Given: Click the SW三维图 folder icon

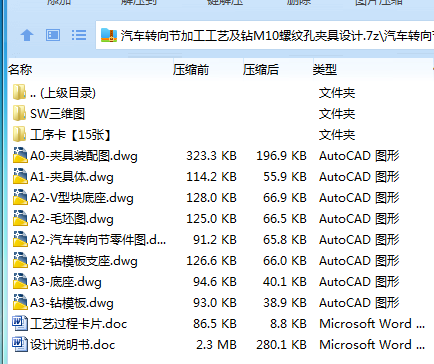Looking at the screenshot, I should 19,113.
